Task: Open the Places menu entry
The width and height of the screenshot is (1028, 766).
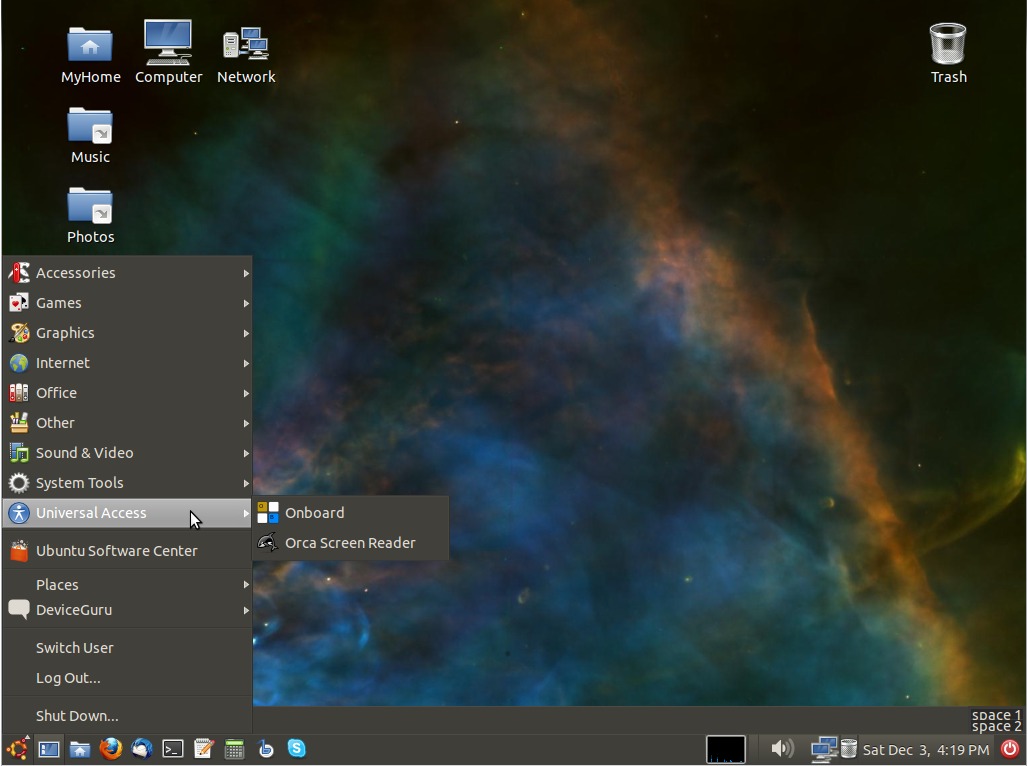Action: (127, 584)
